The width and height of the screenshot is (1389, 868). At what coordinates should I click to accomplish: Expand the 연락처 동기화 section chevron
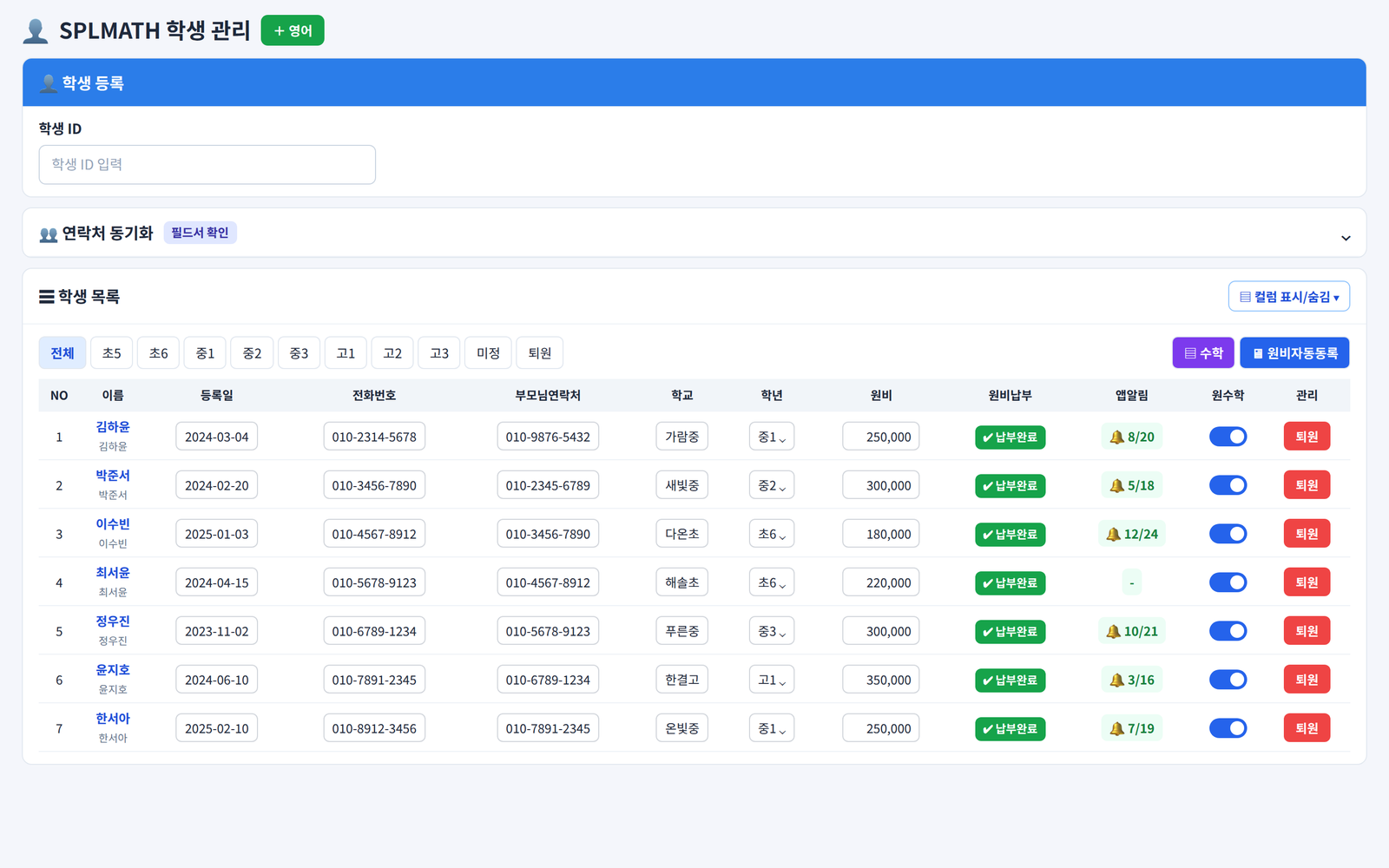pos(1346,238)
